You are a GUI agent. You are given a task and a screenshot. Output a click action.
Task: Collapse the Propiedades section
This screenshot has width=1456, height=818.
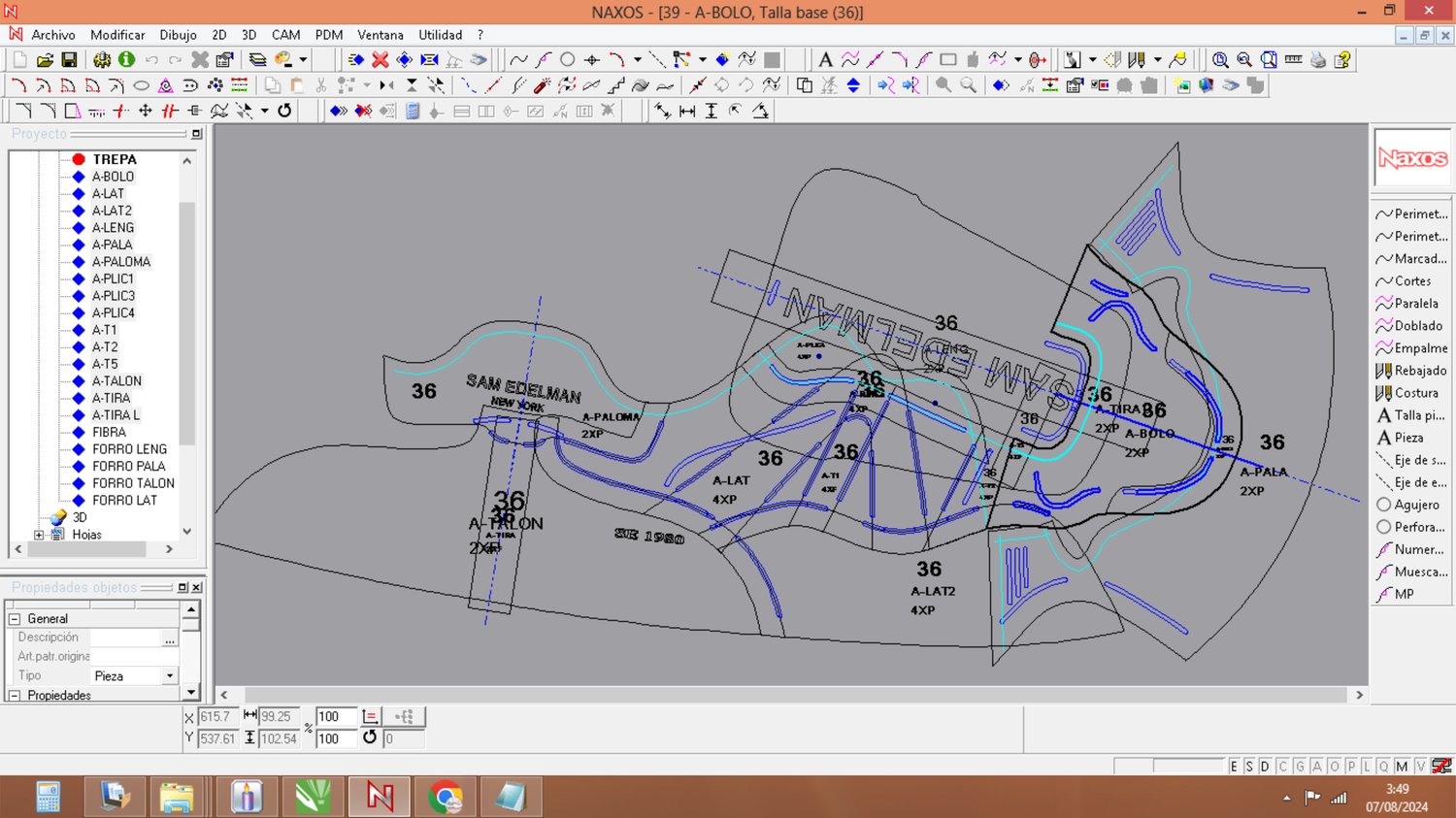pyautogui.click(x=15, y=696)
